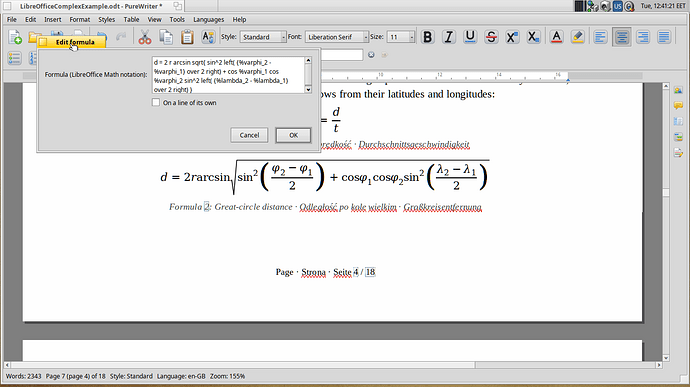This screenshot has width=690, height=387.
Task: Click the Clone formatting icon
Action: pyautogui.click(x=208, y=37)
